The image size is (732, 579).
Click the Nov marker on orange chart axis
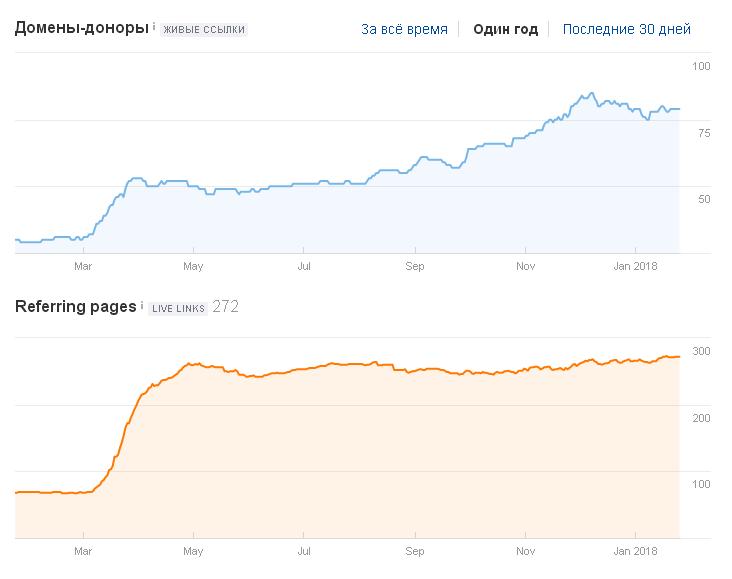[x=525, y=551]
